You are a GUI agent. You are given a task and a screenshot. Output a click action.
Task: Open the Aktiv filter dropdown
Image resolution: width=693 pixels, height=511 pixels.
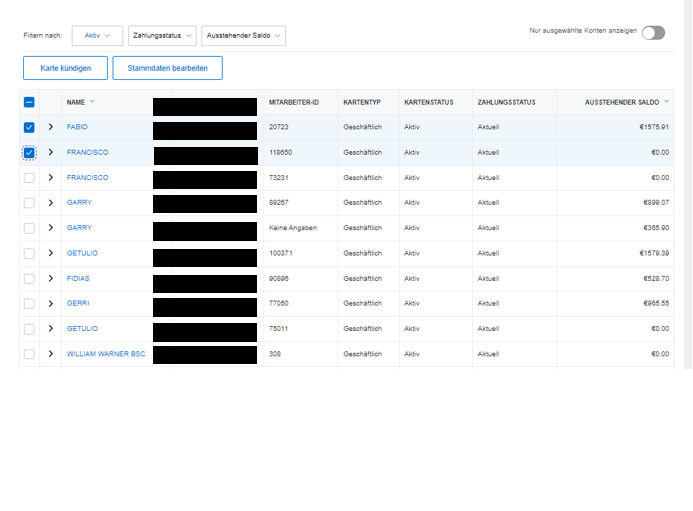pyautogui.click(x=97, y=36)
